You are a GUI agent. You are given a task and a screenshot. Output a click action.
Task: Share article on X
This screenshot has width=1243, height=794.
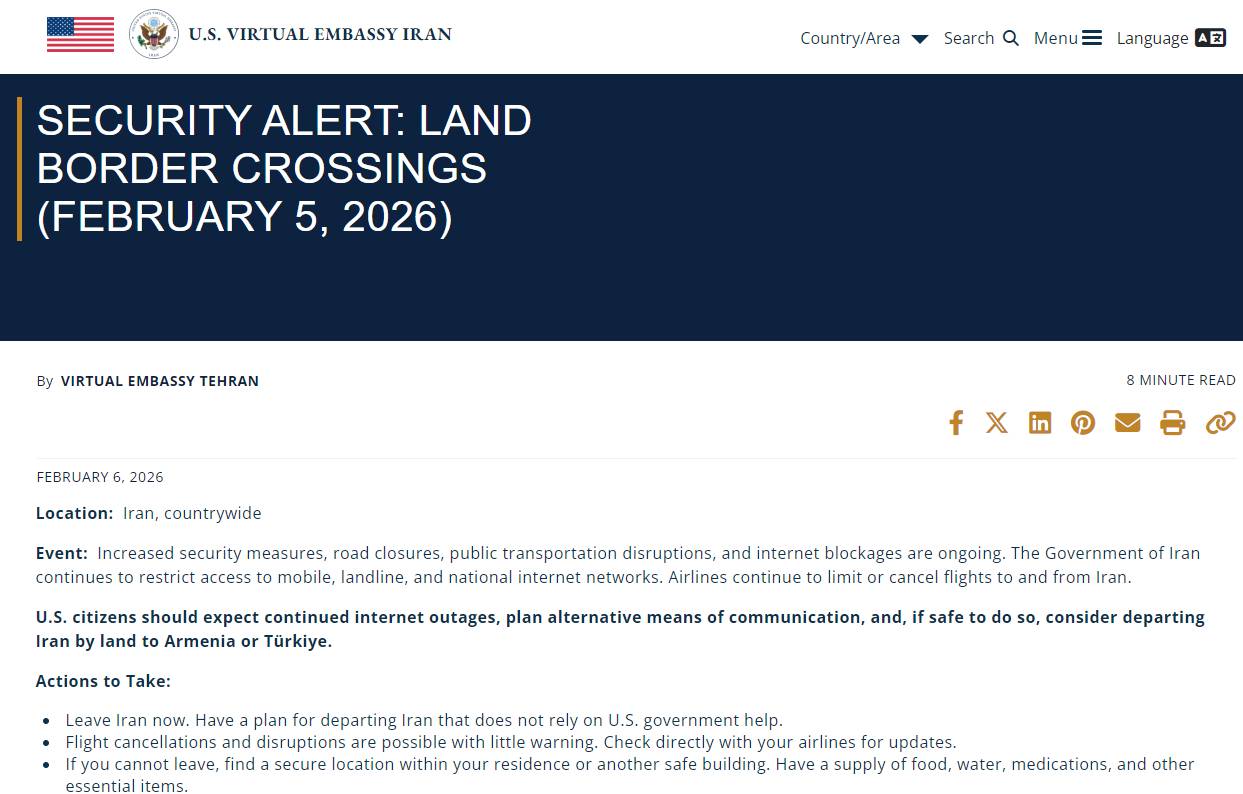click(997, 422)
